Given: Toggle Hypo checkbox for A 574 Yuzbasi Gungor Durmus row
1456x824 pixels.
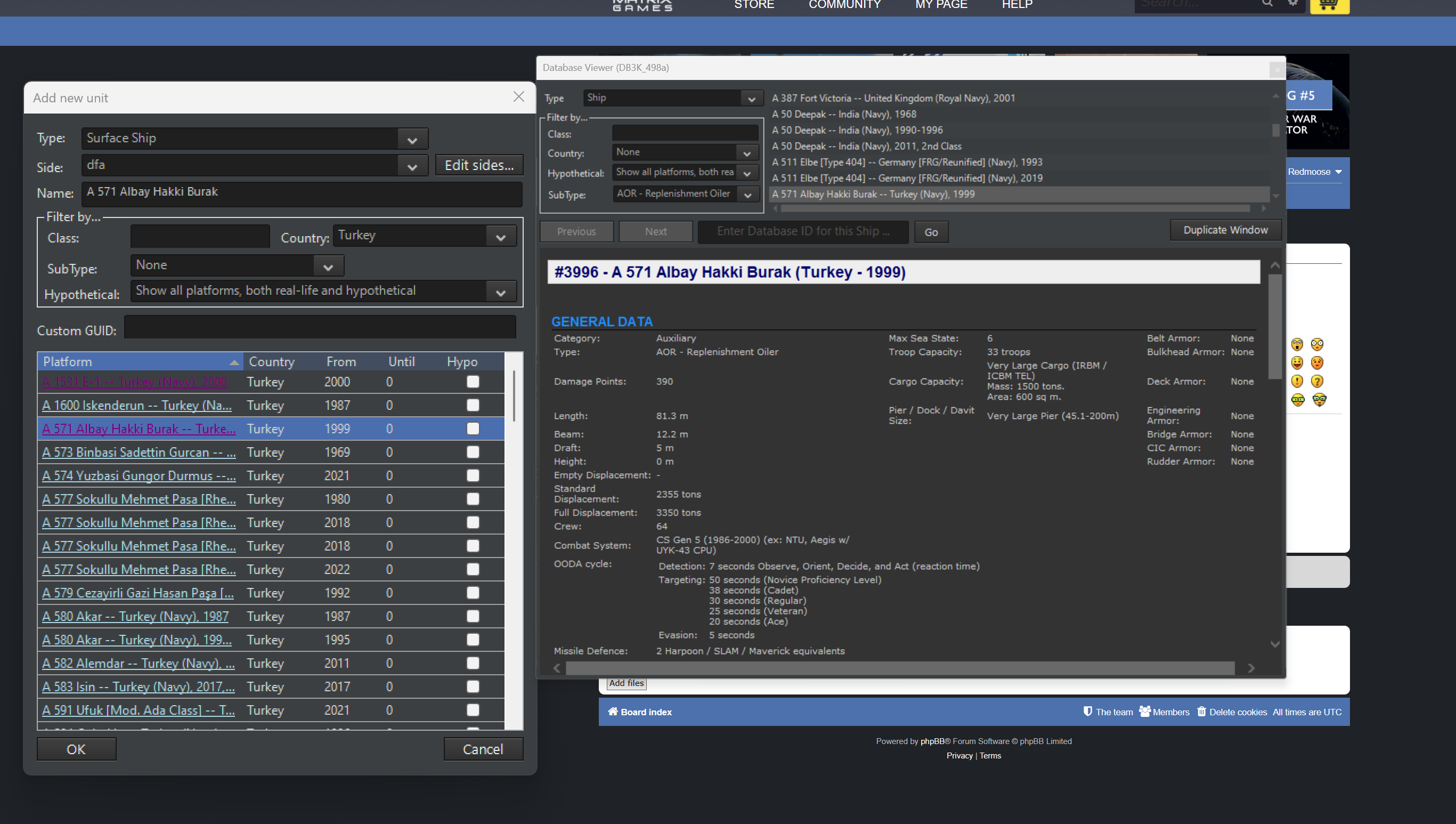Looking at the screenshot, I should 473,475.
